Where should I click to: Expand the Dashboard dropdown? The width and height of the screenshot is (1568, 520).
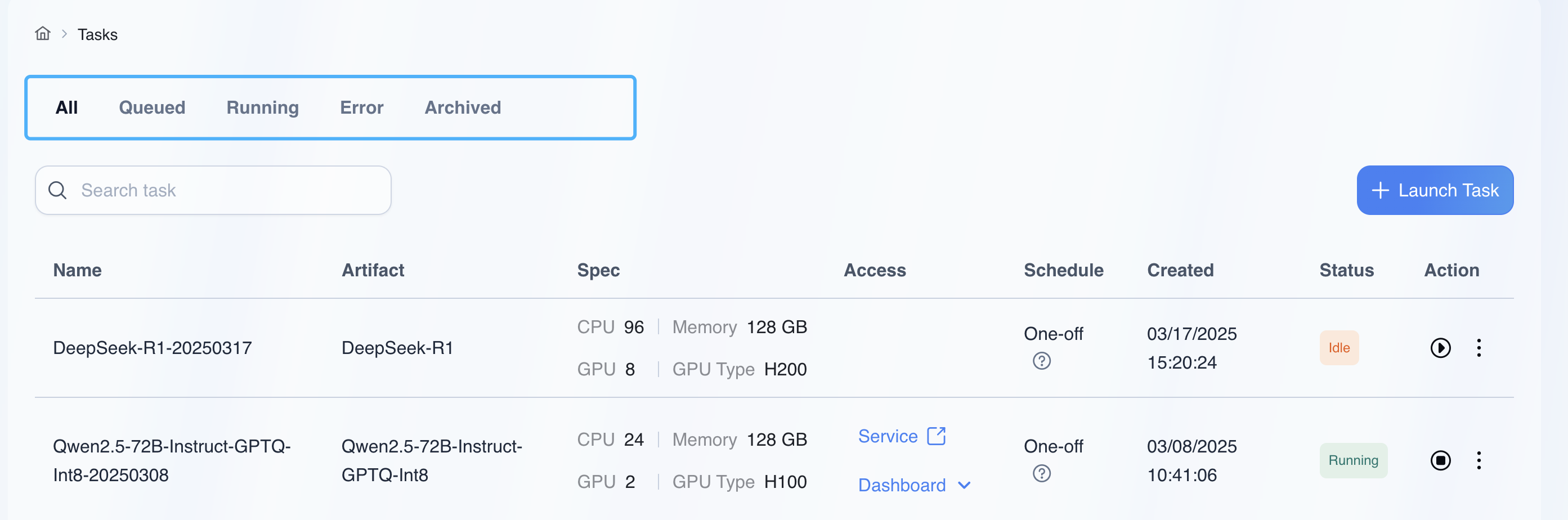click(964, 485)
